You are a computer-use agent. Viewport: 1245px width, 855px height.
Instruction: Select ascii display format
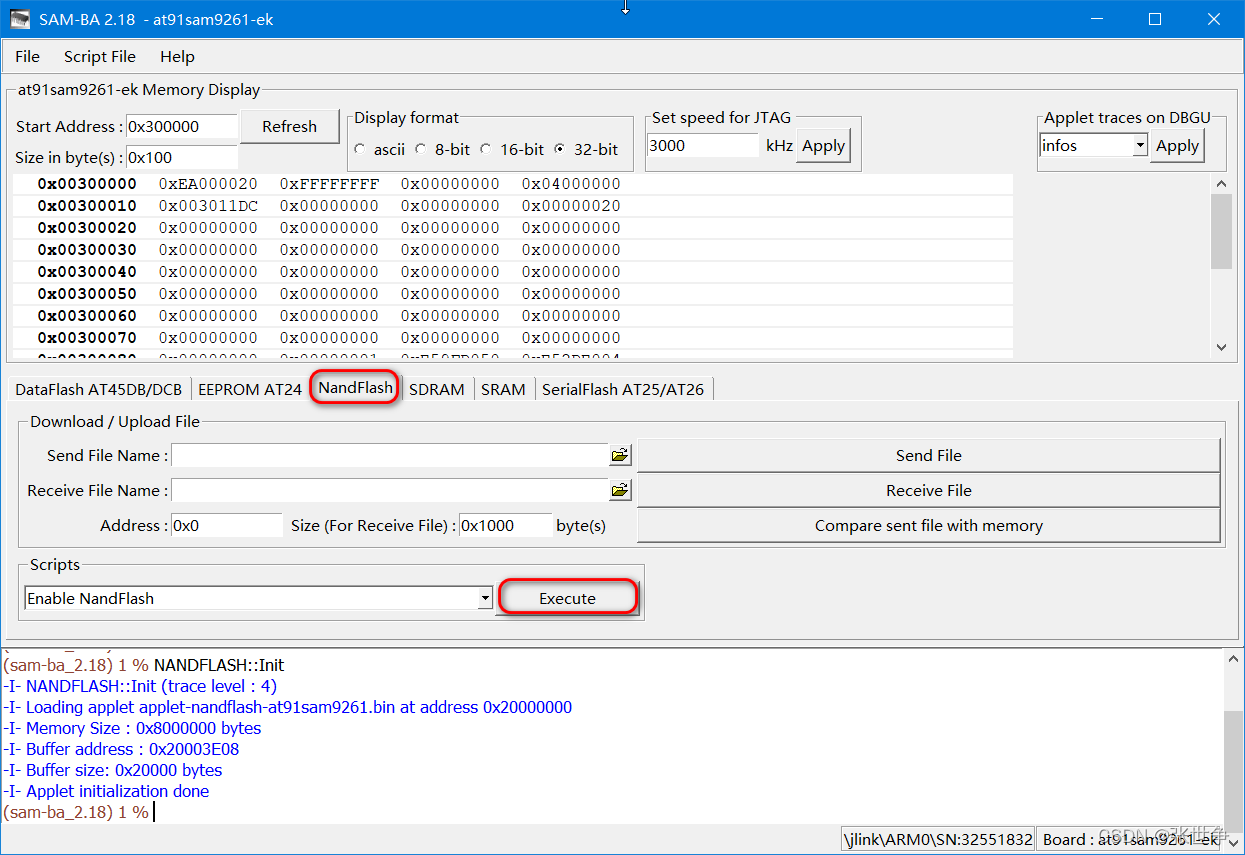pyautogui.click(x=360, y=149)
